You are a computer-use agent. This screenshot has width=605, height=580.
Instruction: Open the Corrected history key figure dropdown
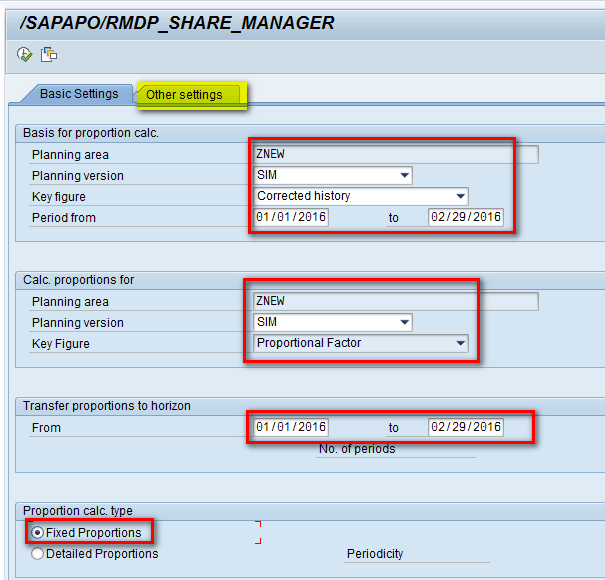(460, 196)
